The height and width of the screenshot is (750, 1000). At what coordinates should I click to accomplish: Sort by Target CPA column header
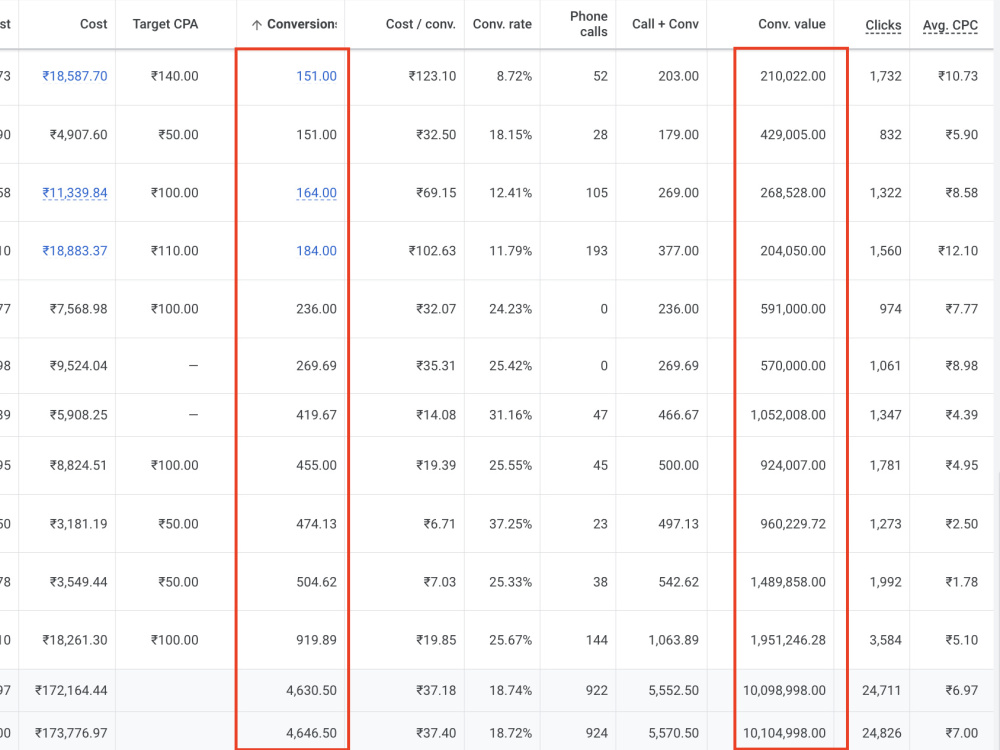[x=165, y=24]
